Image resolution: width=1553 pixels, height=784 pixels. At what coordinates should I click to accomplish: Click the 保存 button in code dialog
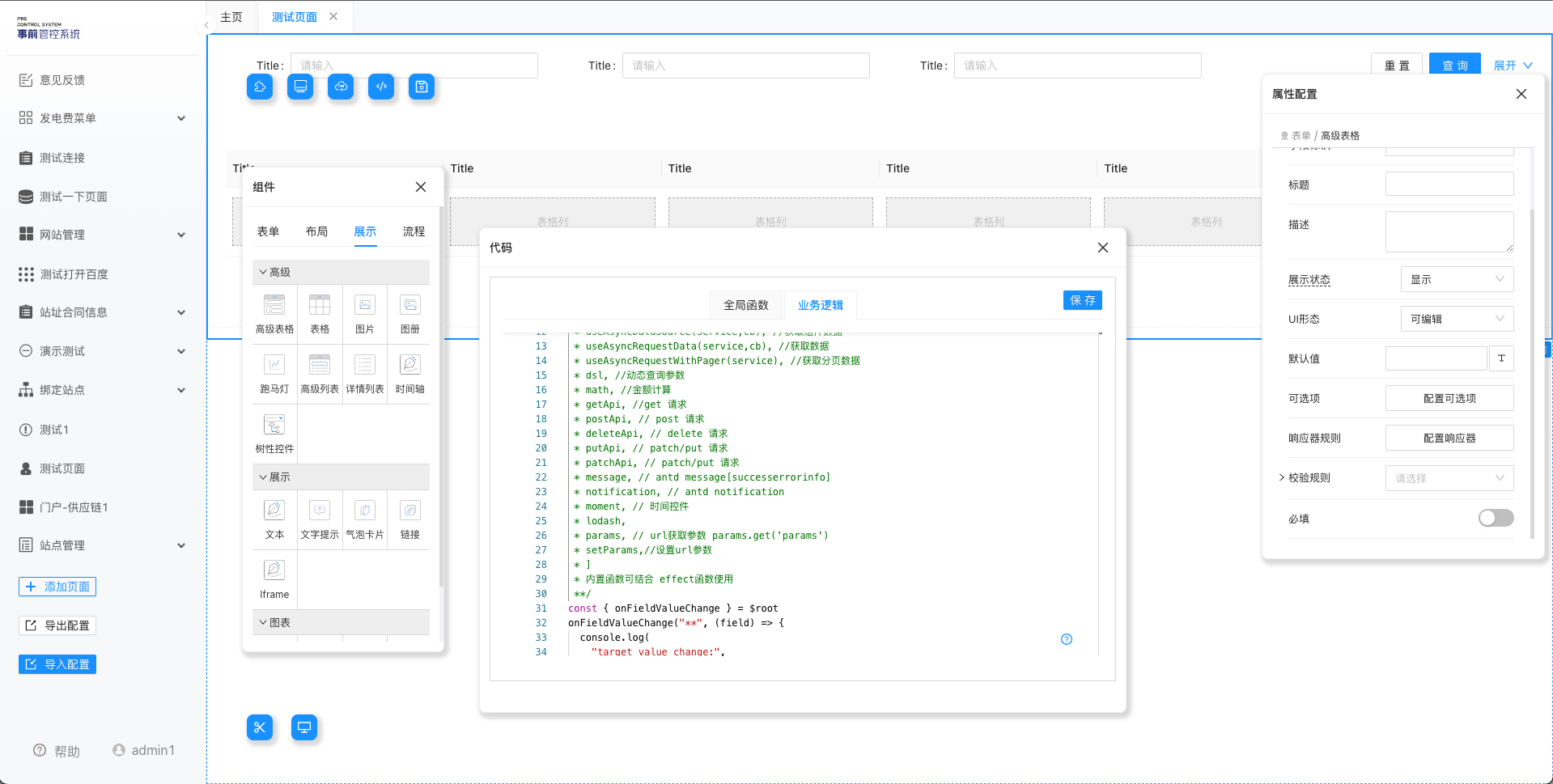pyautogui.click(x=1083, y=300)
